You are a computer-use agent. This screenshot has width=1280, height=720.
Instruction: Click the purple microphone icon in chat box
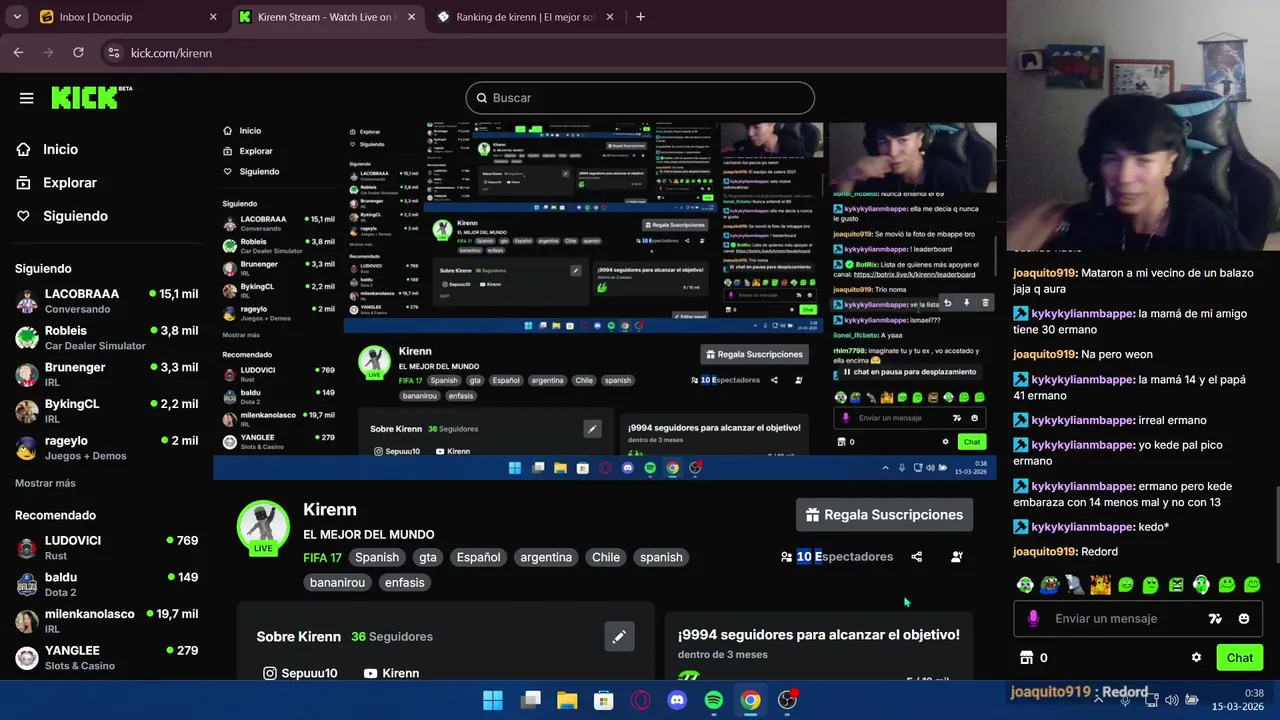pos(1033,619)
